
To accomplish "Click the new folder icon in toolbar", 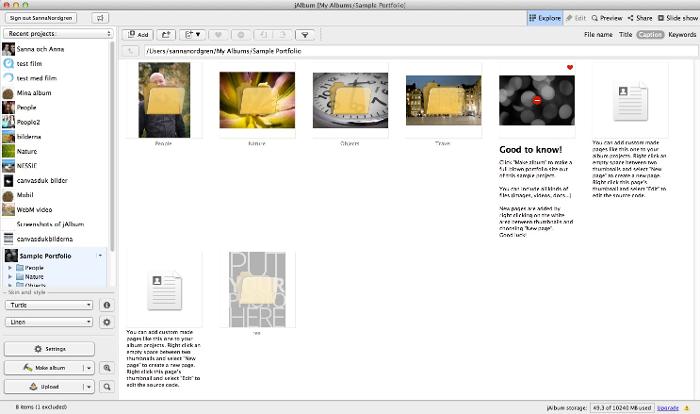I will pos(166,34).
